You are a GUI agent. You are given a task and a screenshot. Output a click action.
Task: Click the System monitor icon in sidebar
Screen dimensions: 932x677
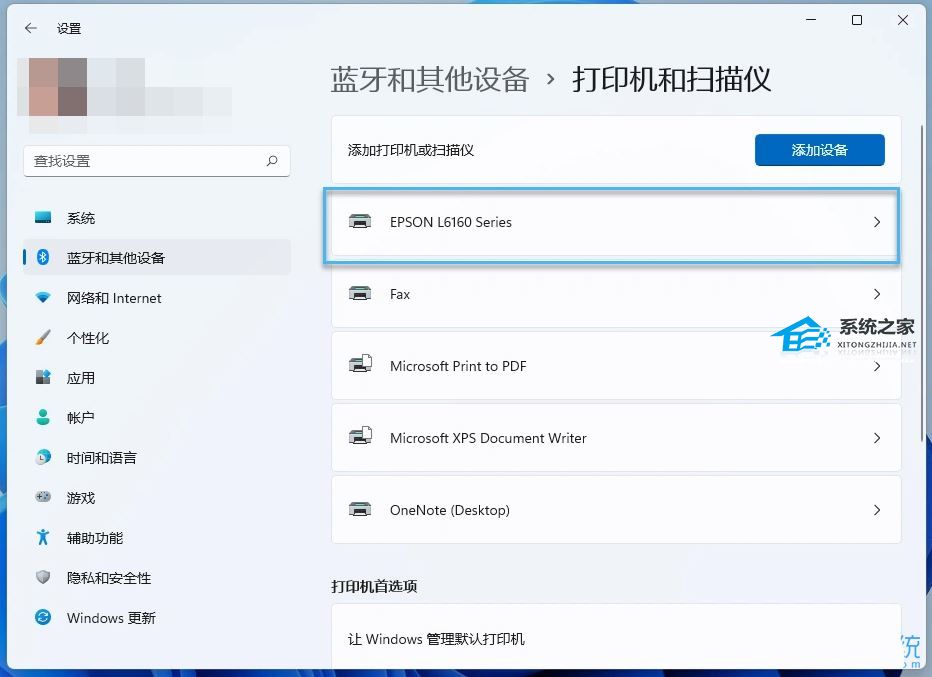(x=43, y=218)
